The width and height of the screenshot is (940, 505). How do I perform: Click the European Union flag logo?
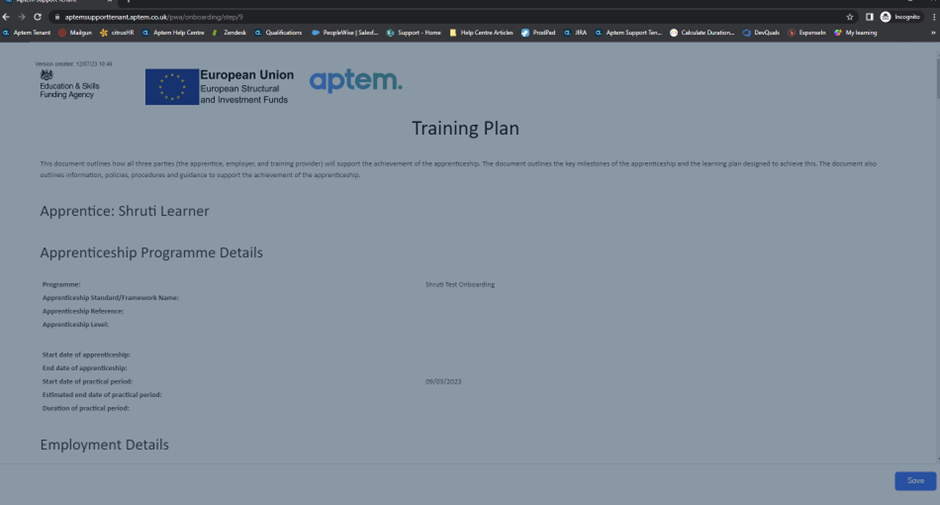(x=172, y=87)
